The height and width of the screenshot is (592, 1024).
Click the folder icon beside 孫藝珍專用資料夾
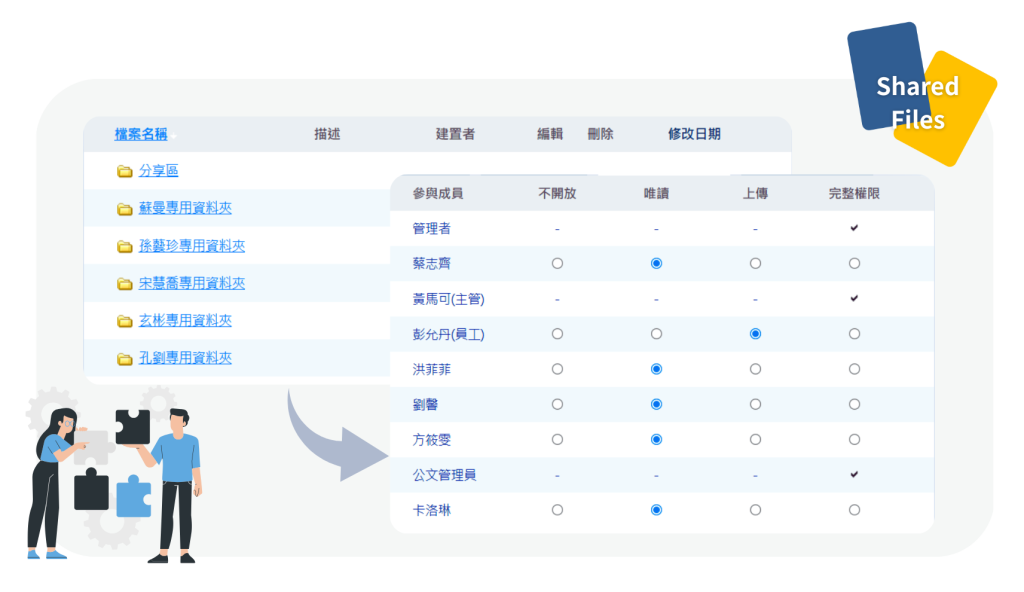click(125, 246)
